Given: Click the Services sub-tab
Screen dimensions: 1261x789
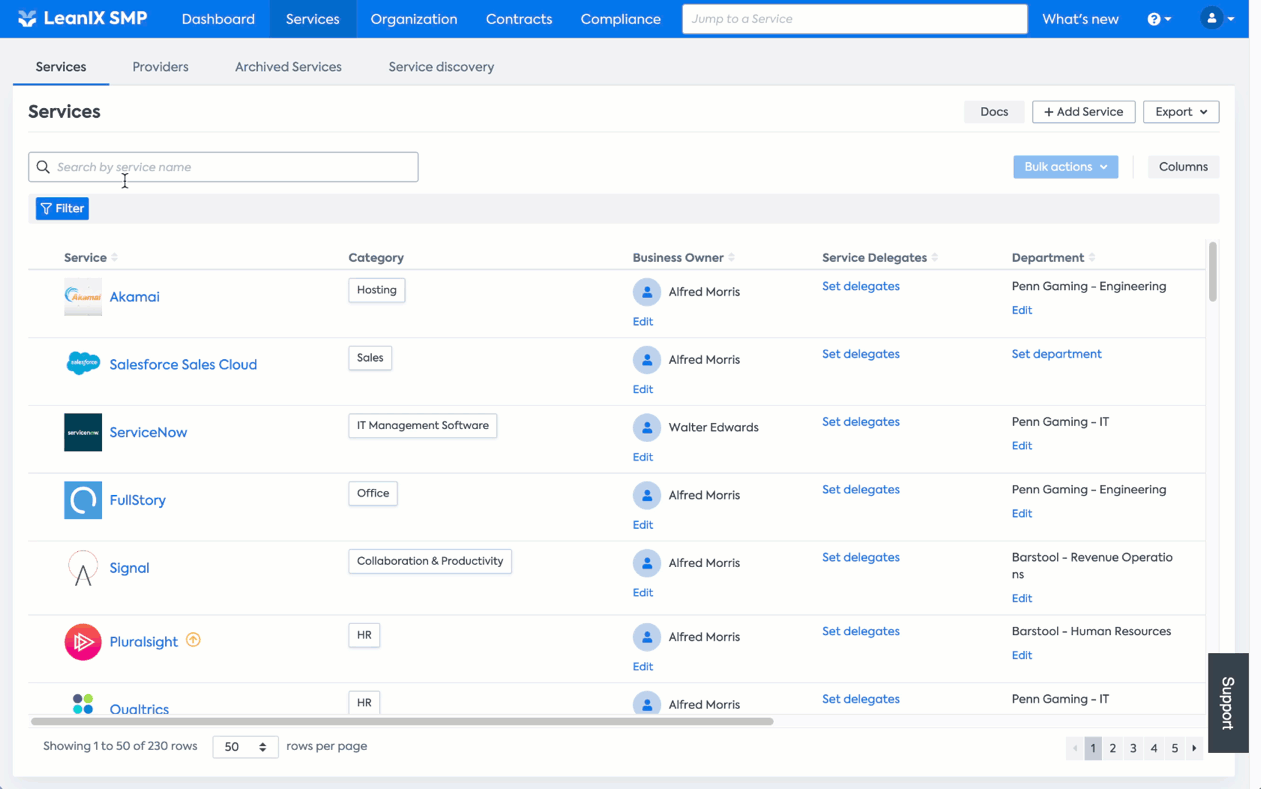Looking at the screenshot, I should pos(61,67).
